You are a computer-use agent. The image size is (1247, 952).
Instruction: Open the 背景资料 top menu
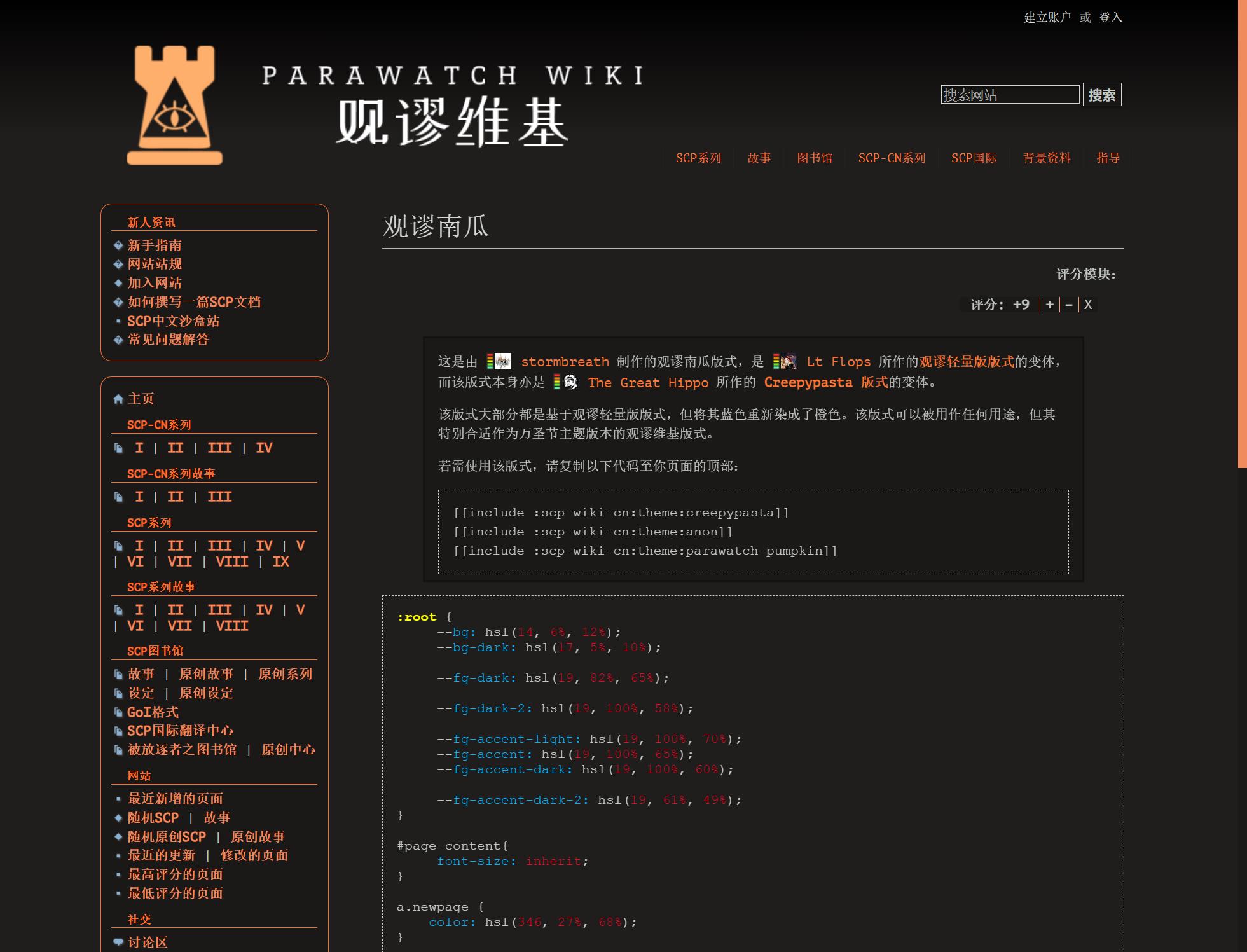1047,158
